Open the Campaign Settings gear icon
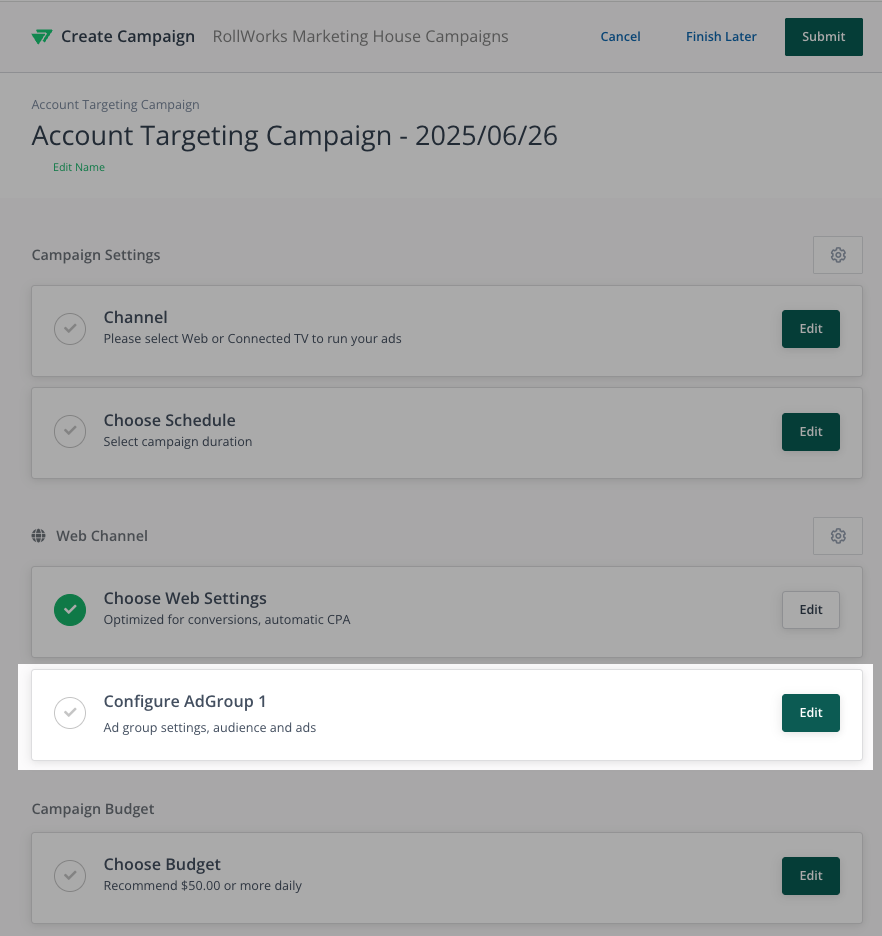 pyautogui.click(x=837, y=255)
